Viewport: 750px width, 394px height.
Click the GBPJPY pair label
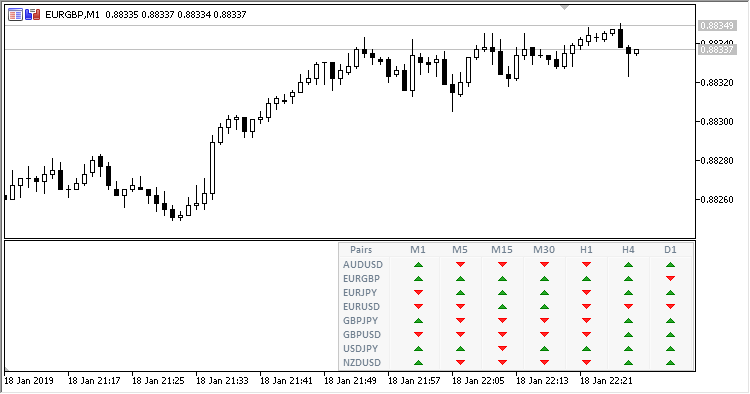click(x=361, y=320)
